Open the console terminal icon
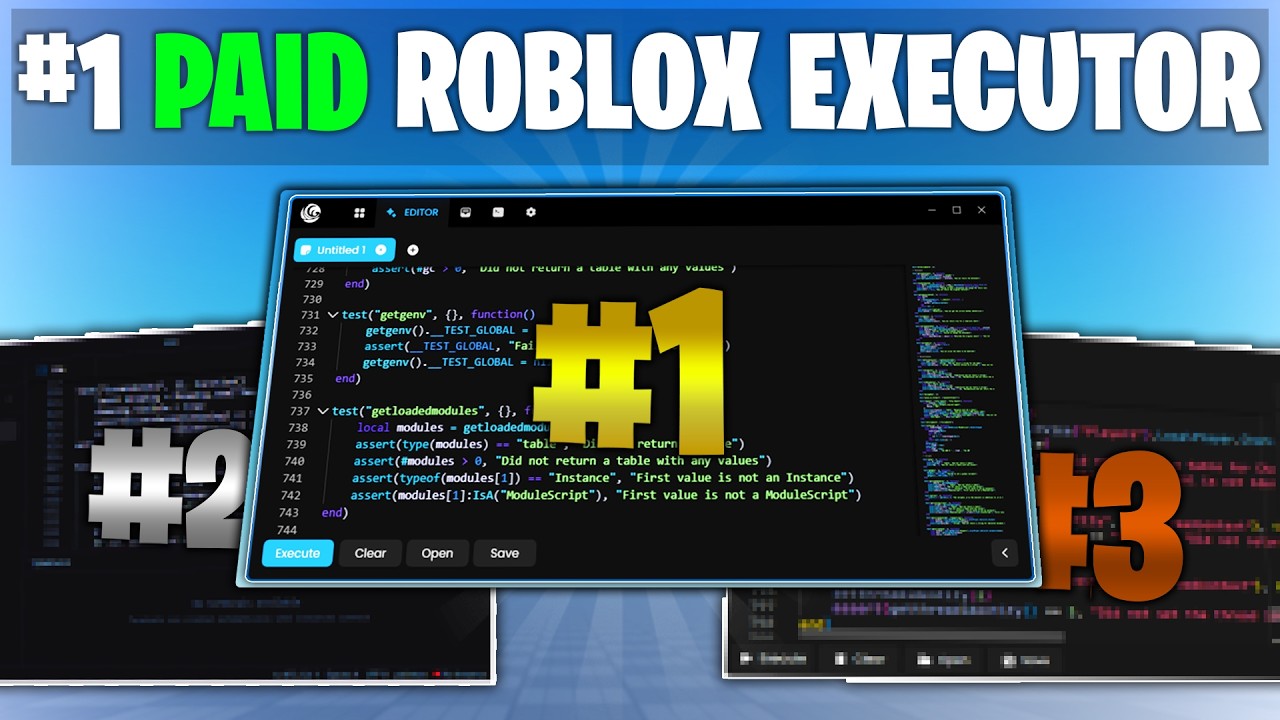This screenshot has width=1280, height=720. point(498,212)
